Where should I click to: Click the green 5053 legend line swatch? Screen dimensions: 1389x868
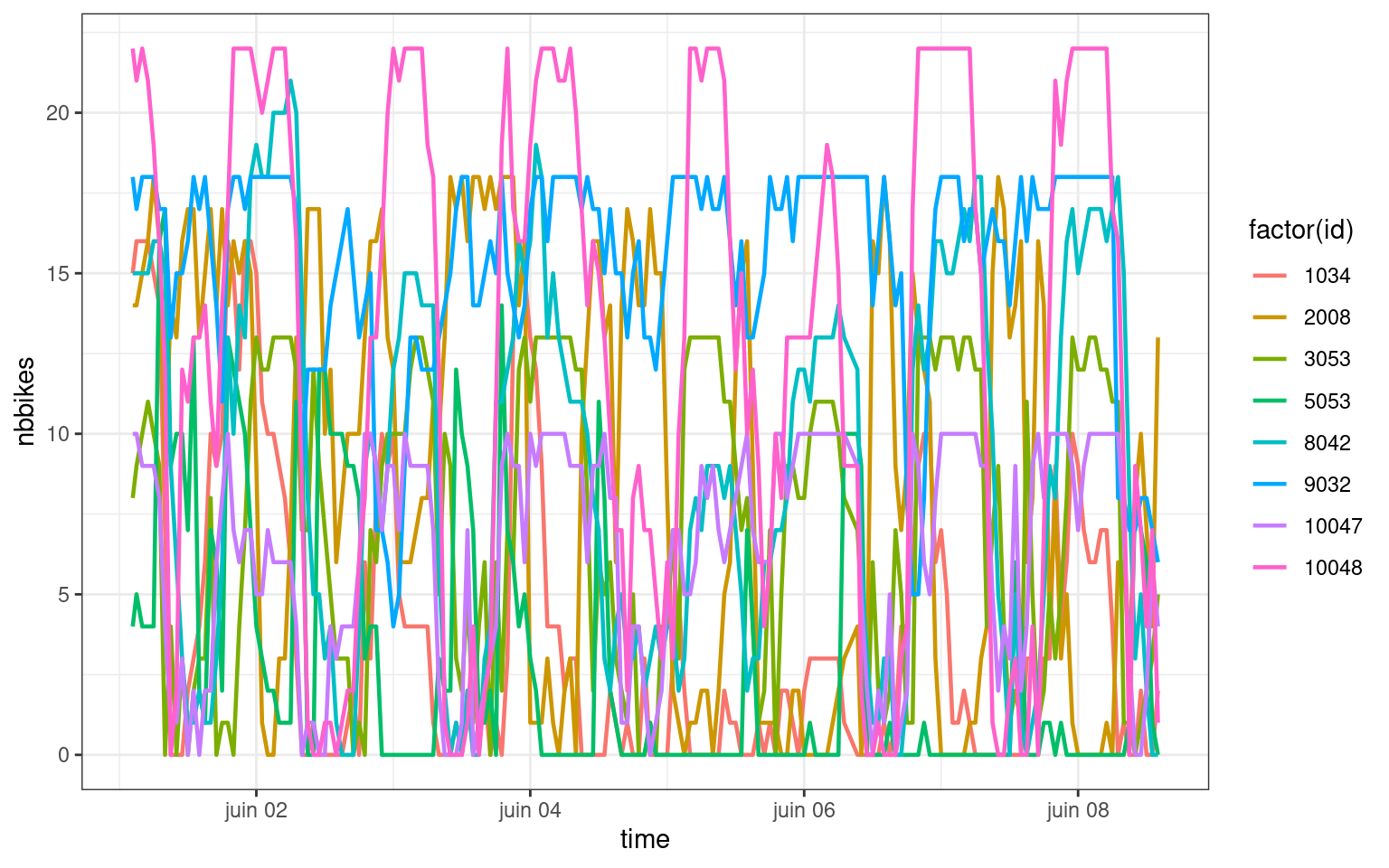point(1269,401)
